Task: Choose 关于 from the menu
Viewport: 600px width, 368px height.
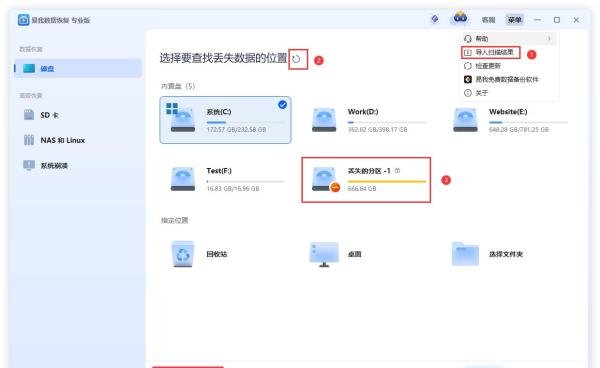Action: pos(476,93)
